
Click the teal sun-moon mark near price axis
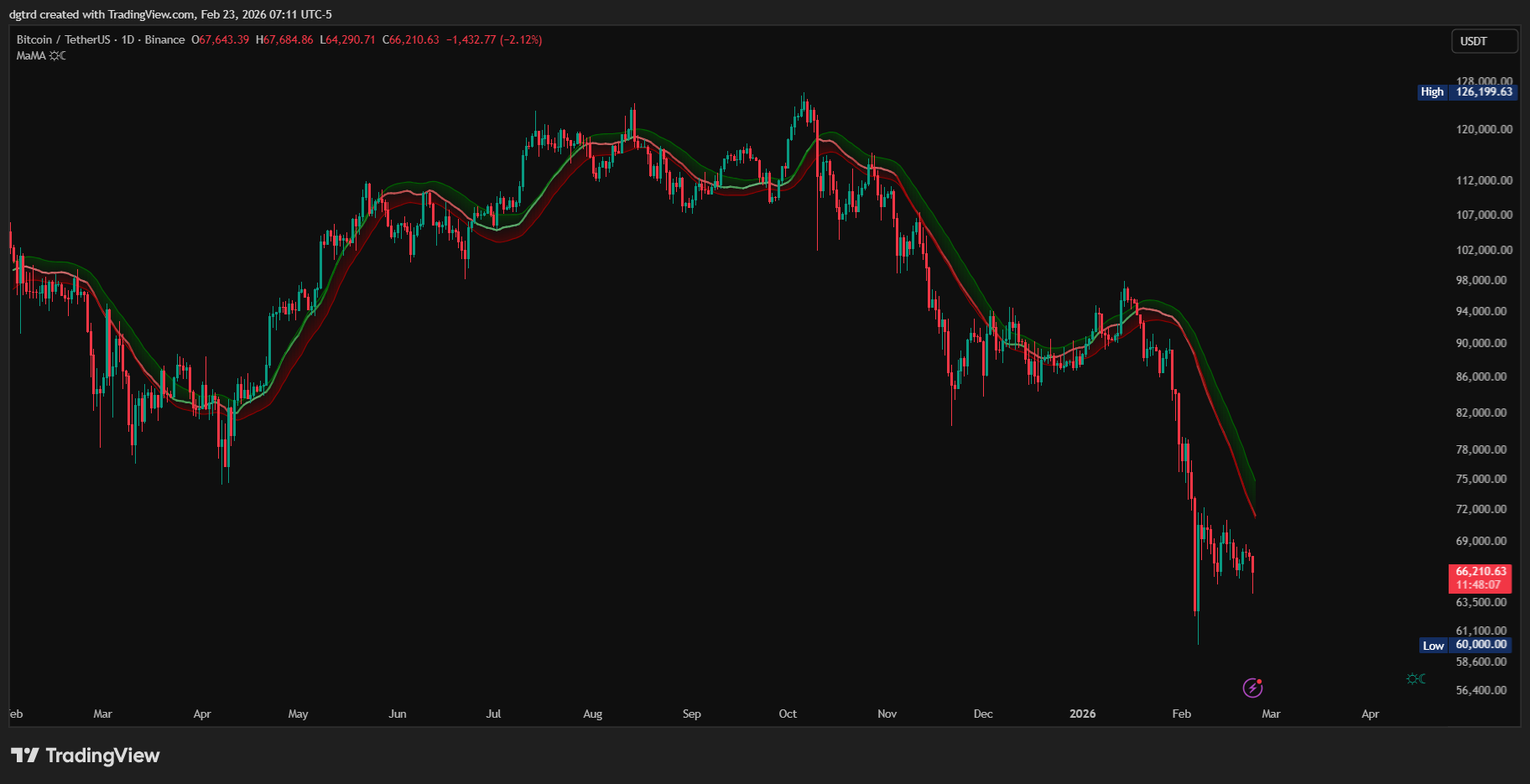[1416, 678]
